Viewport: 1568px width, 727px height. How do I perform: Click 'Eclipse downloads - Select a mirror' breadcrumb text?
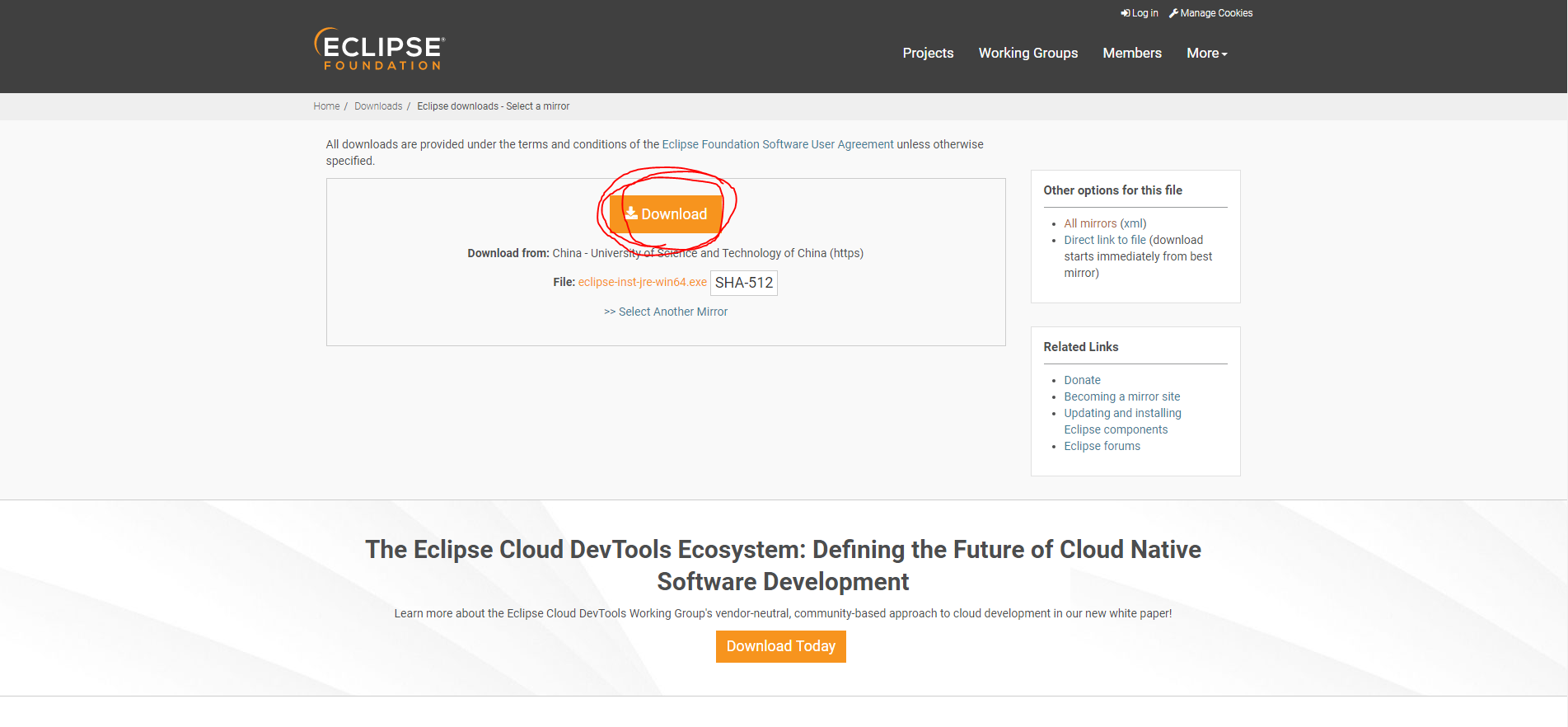coord(493,106)
